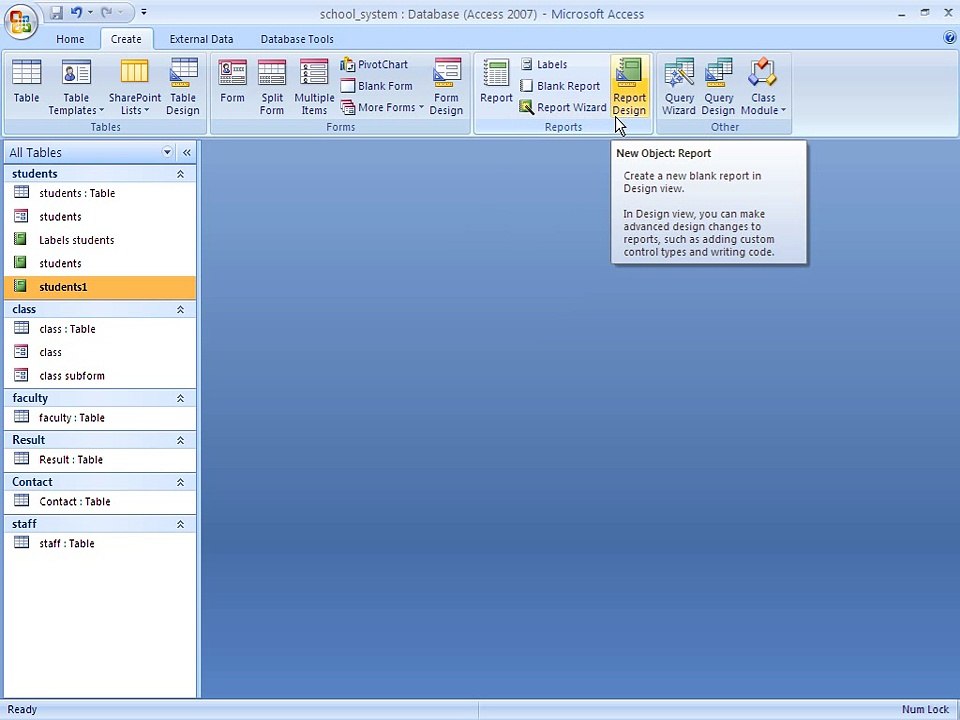Screen dimensions: 960x720
Task: Collapse the students group
Action: point(181,174)
